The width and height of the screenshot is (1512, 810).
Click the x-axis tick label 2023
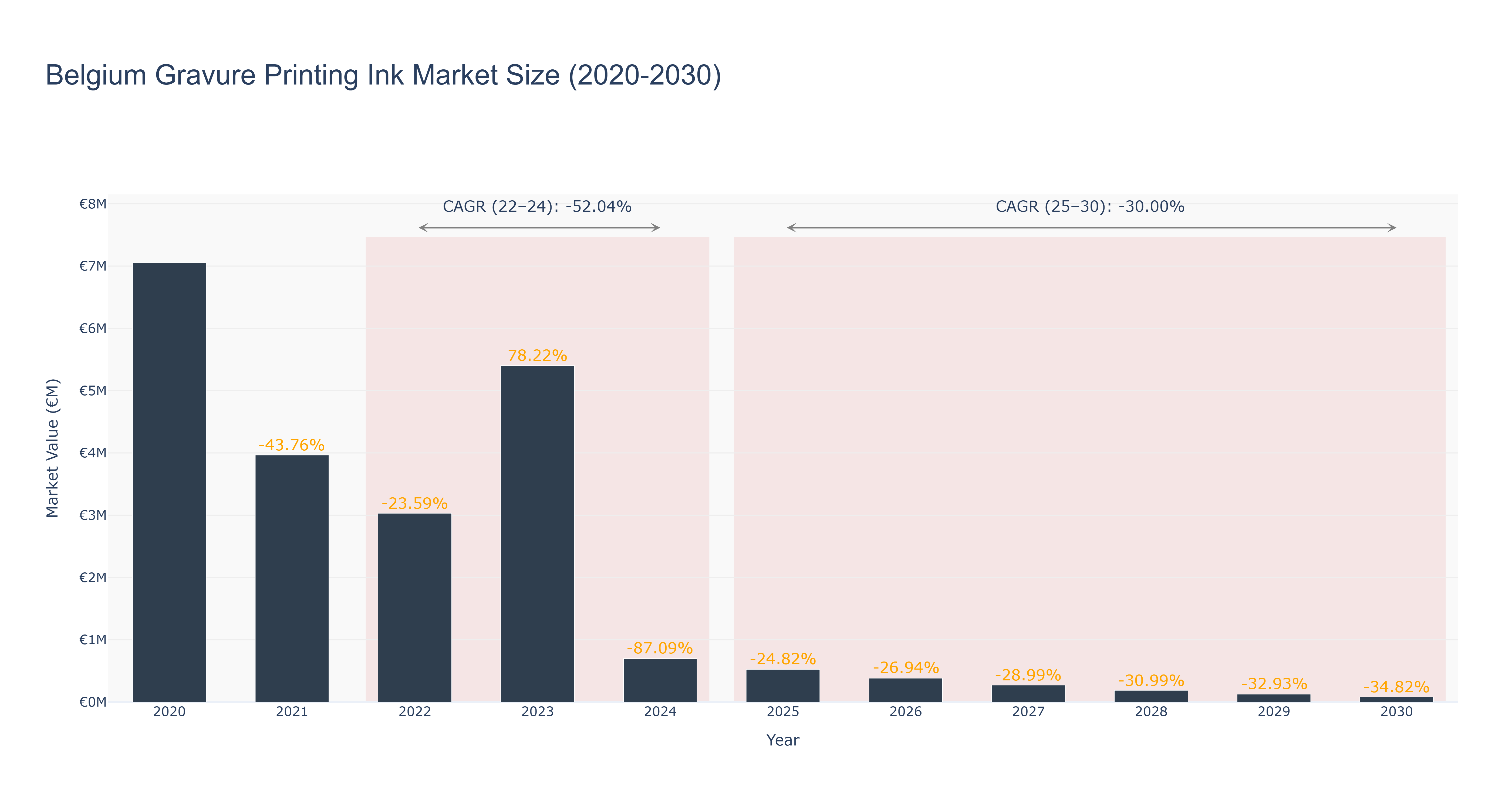(x=537, y=712)
